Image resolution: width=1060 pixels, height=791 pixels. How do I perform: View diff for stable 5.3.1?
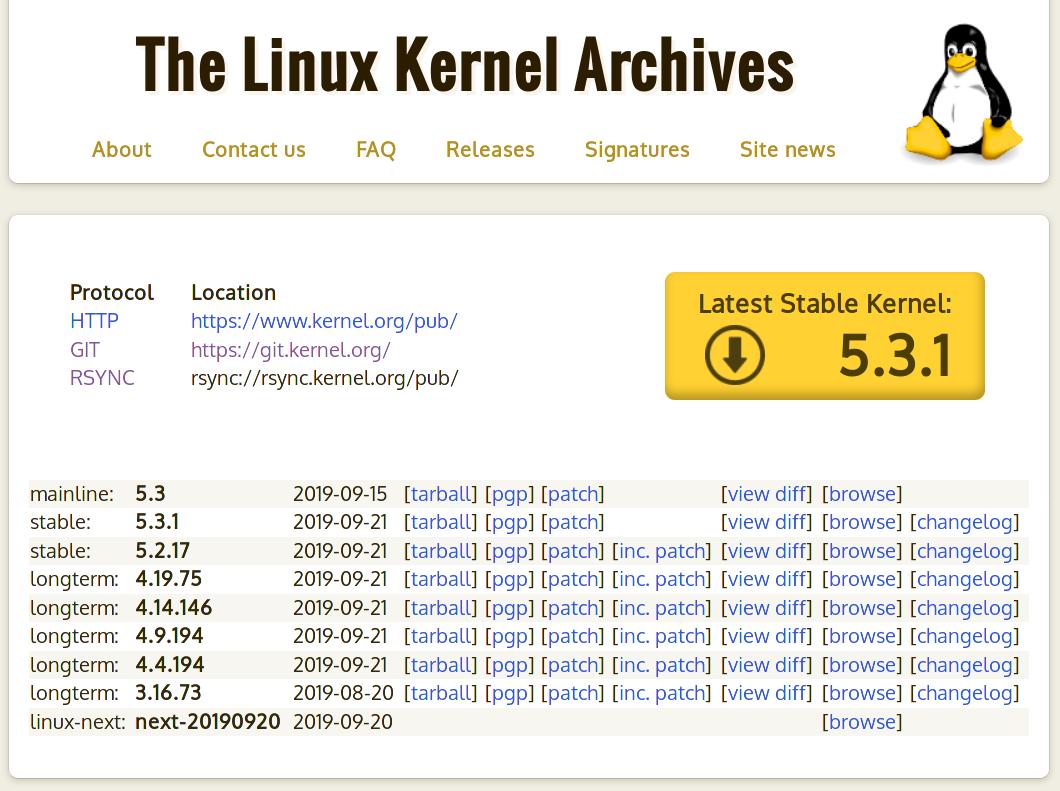click(x=767, y=523)
